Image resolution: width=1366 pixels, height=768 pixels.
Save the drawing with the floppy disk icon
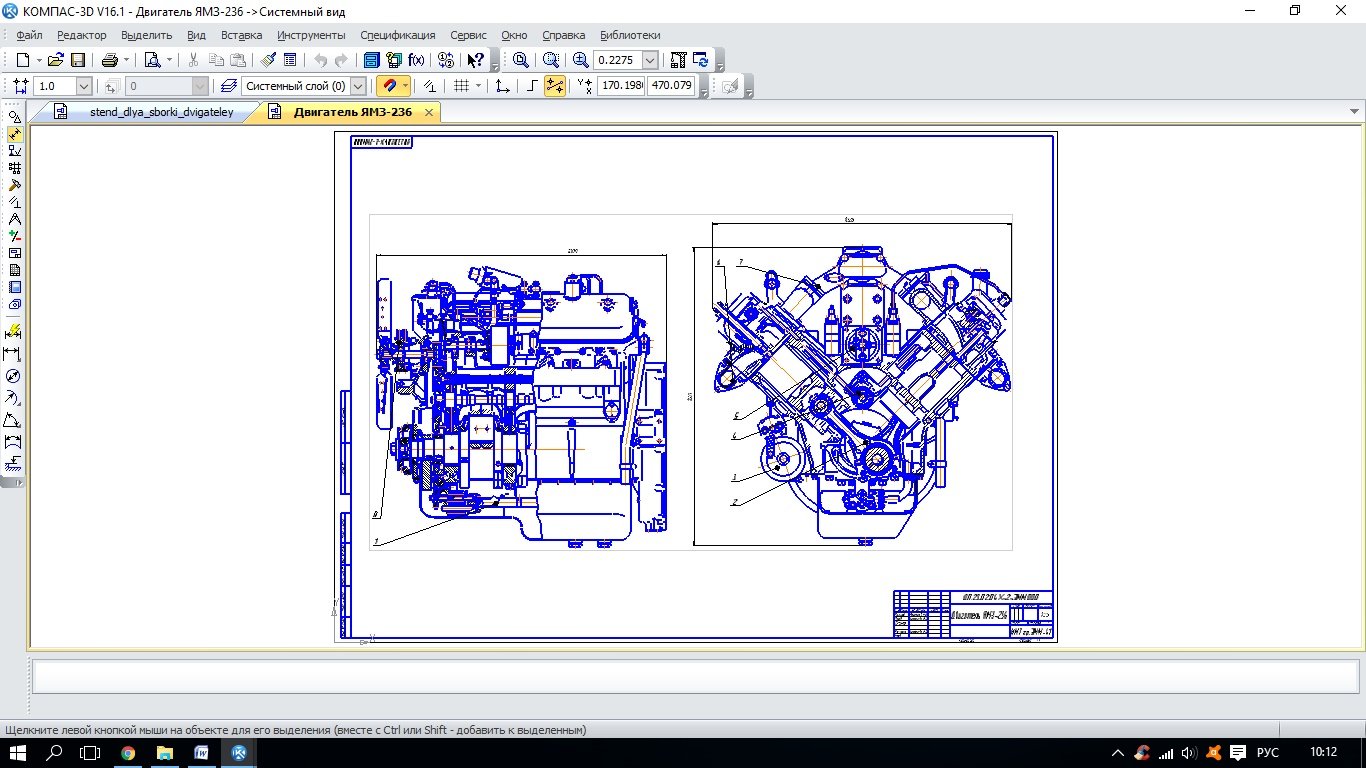coord(77,60)
